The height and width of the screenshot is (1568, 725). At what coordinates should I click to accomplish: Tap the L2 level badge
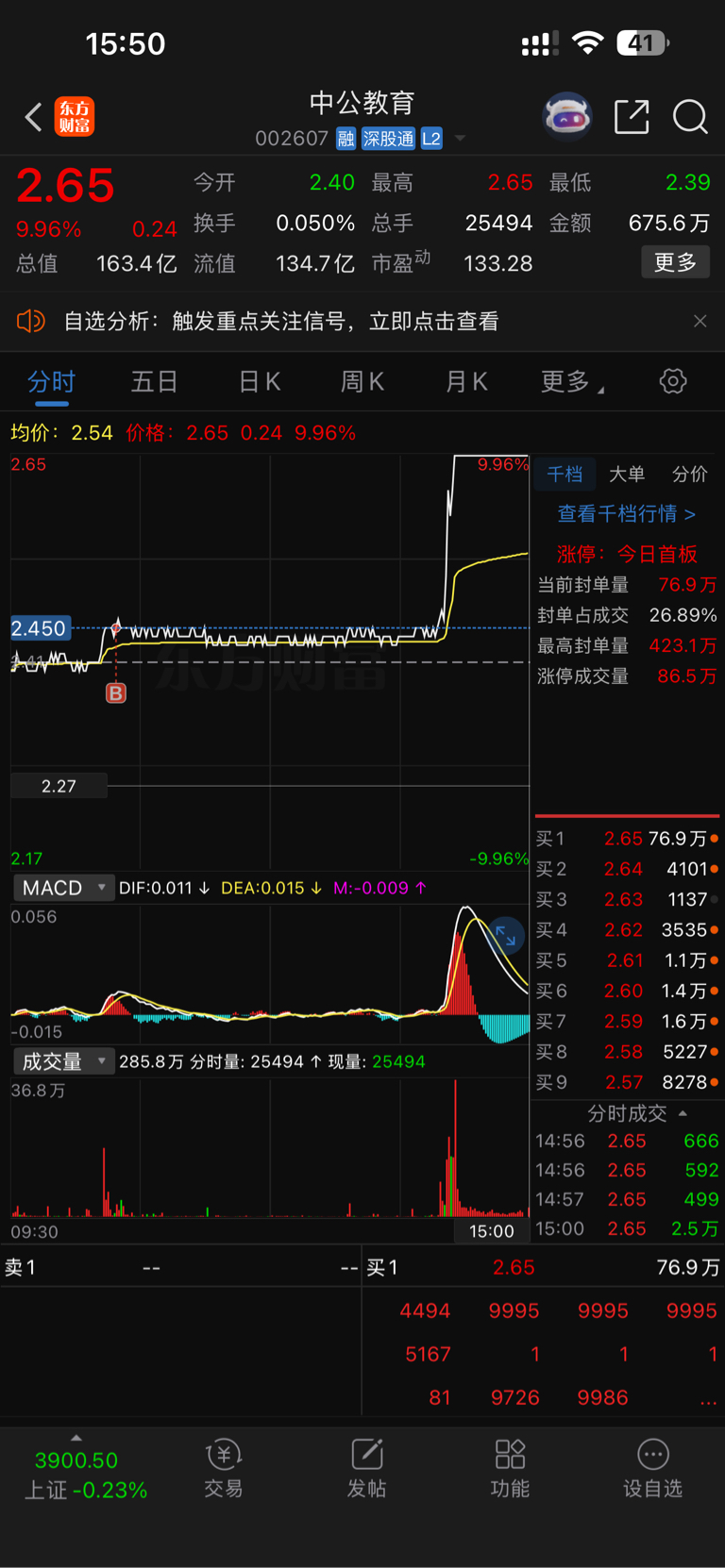(x=431, y=139)
